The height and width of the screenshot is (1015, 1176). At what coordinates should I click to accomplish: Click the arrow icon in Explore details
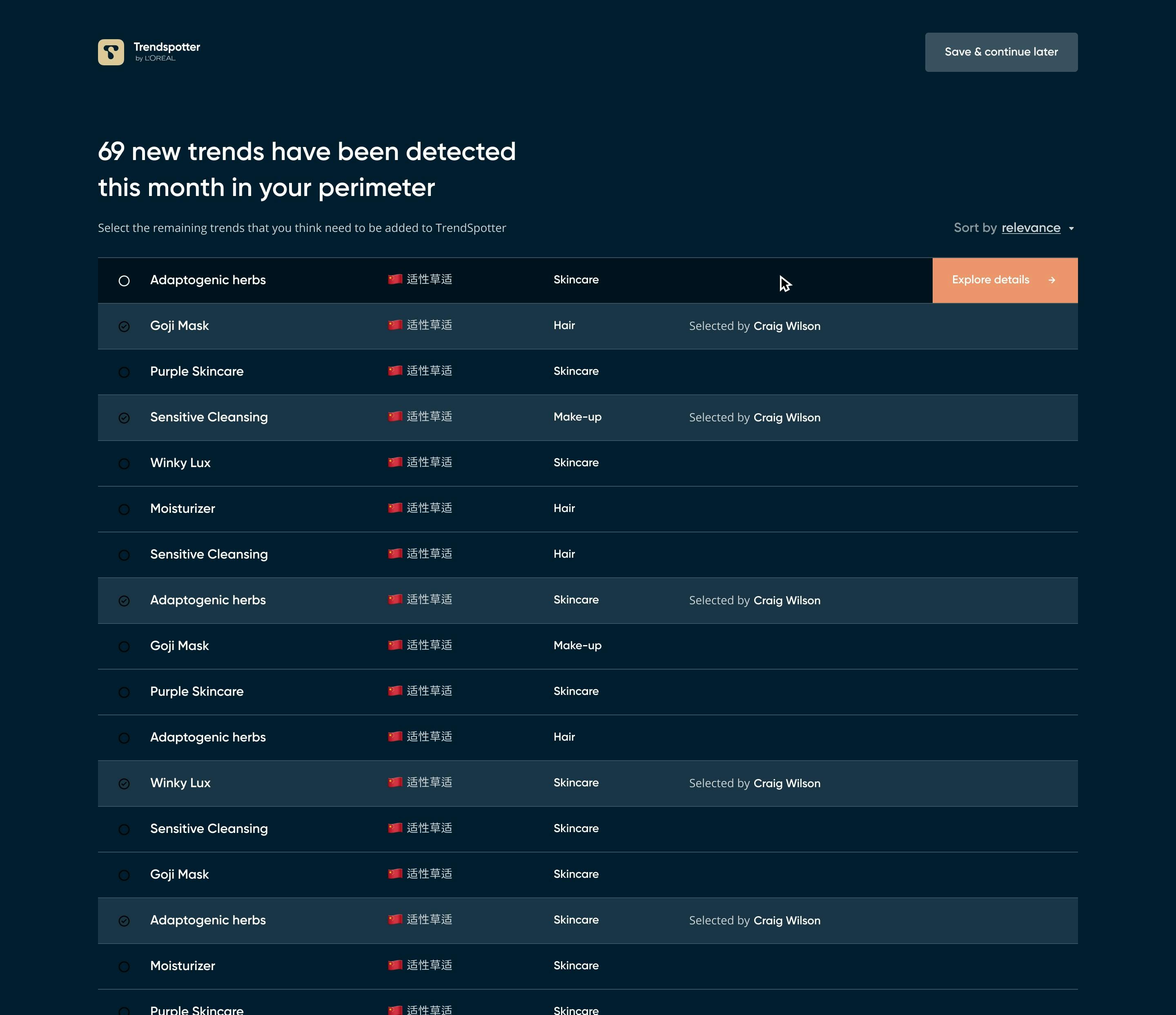click(x=1052, y=280)
